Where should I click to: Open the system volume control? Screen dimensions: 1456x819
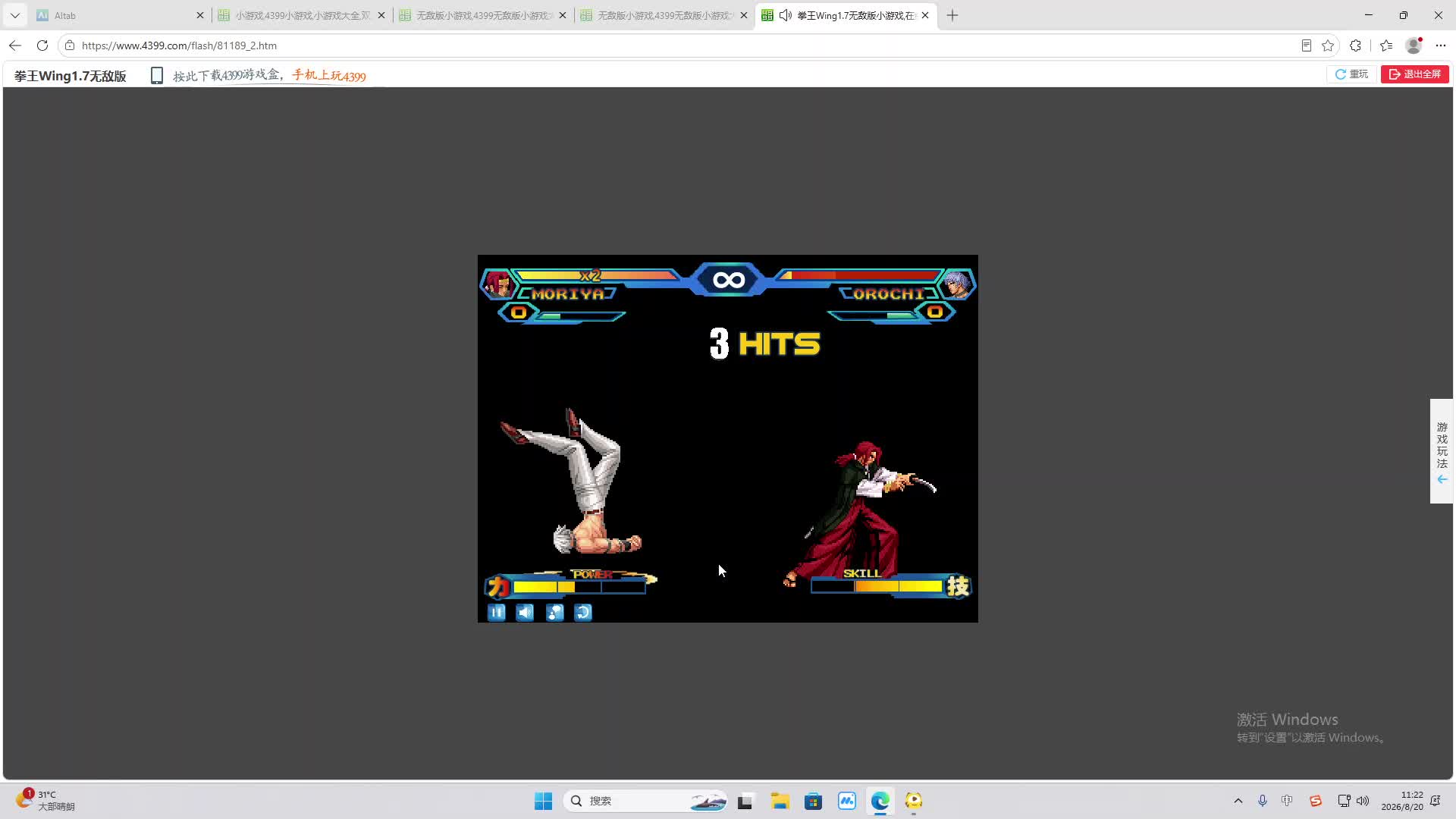1363,801
